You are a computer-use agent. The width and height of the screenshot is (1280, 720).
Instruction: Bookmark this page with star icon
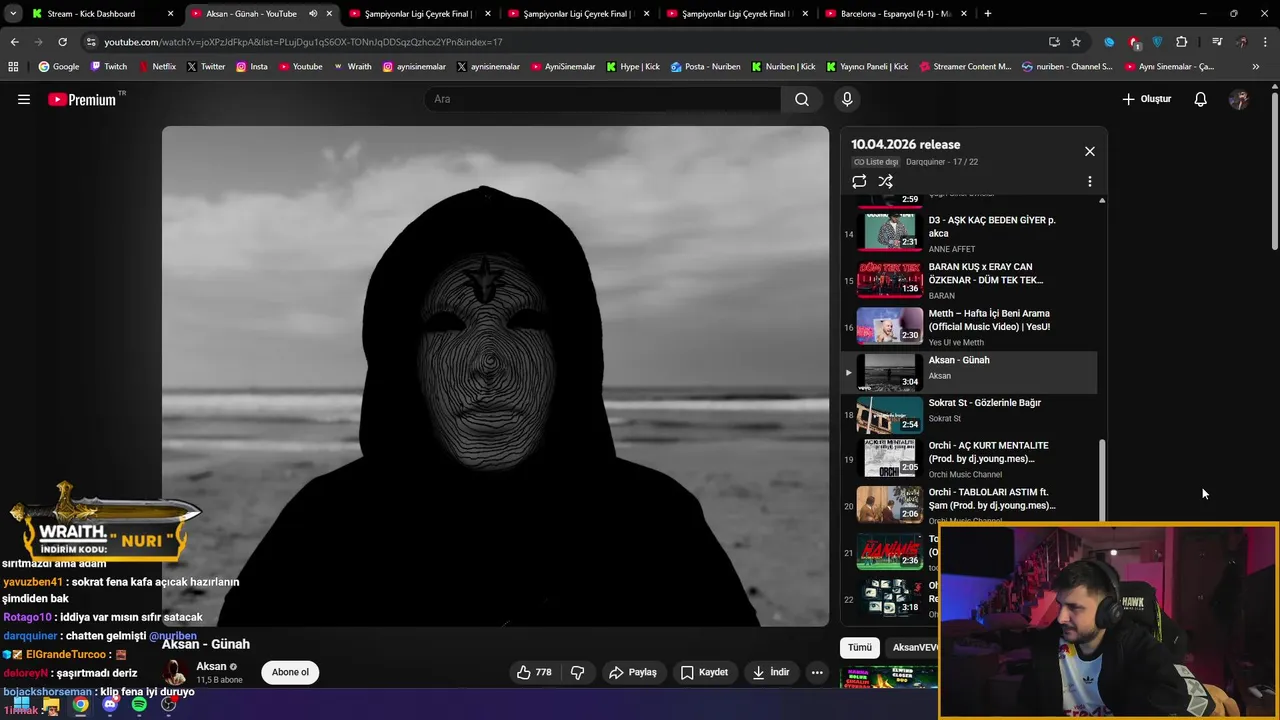pyautogui.click(x=1076, y=42)
